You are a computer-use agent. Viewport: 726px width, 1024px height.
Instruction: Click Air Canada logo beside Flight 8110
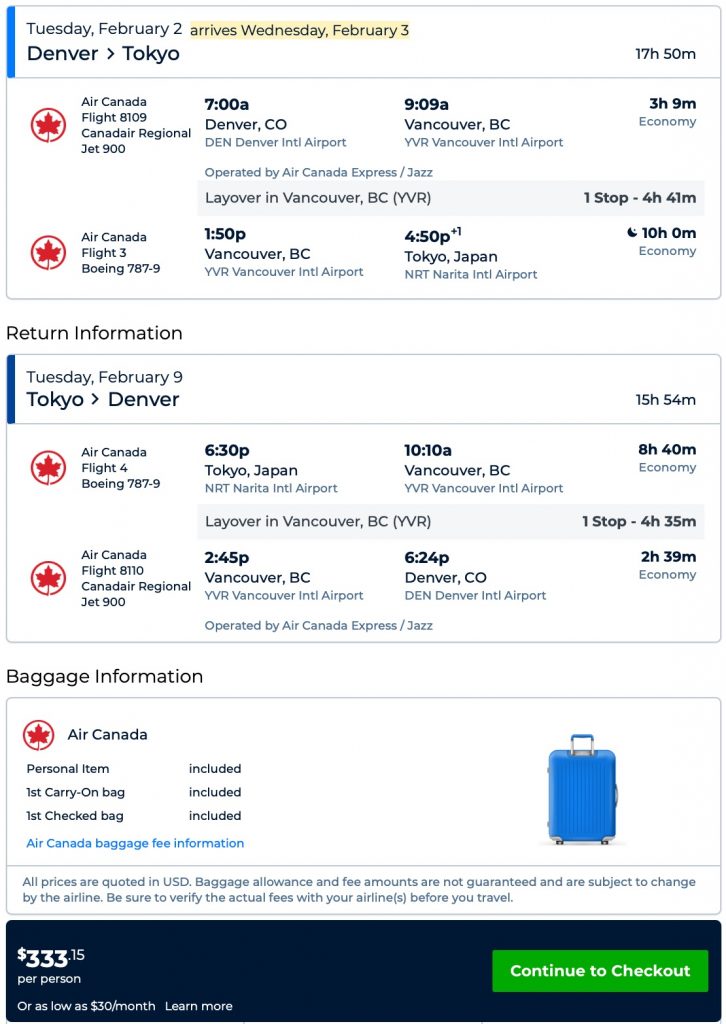pyautogui.click(x=48, y=578)
